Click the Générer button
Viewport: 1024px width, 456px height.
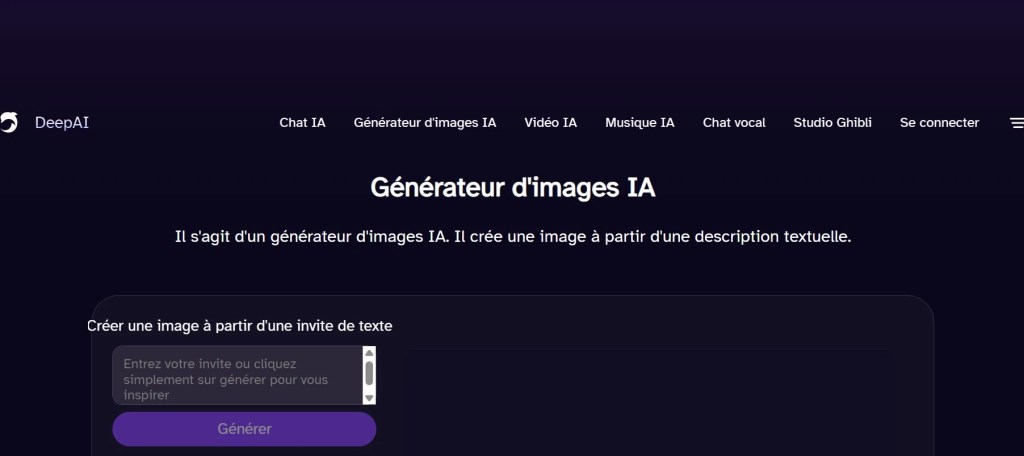[244, 429]
